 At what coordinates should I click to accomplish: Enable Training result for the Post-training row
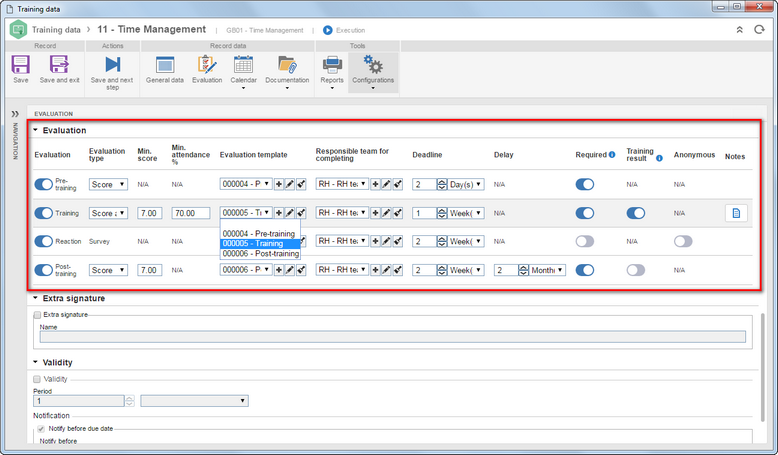(x=636, y=270)
